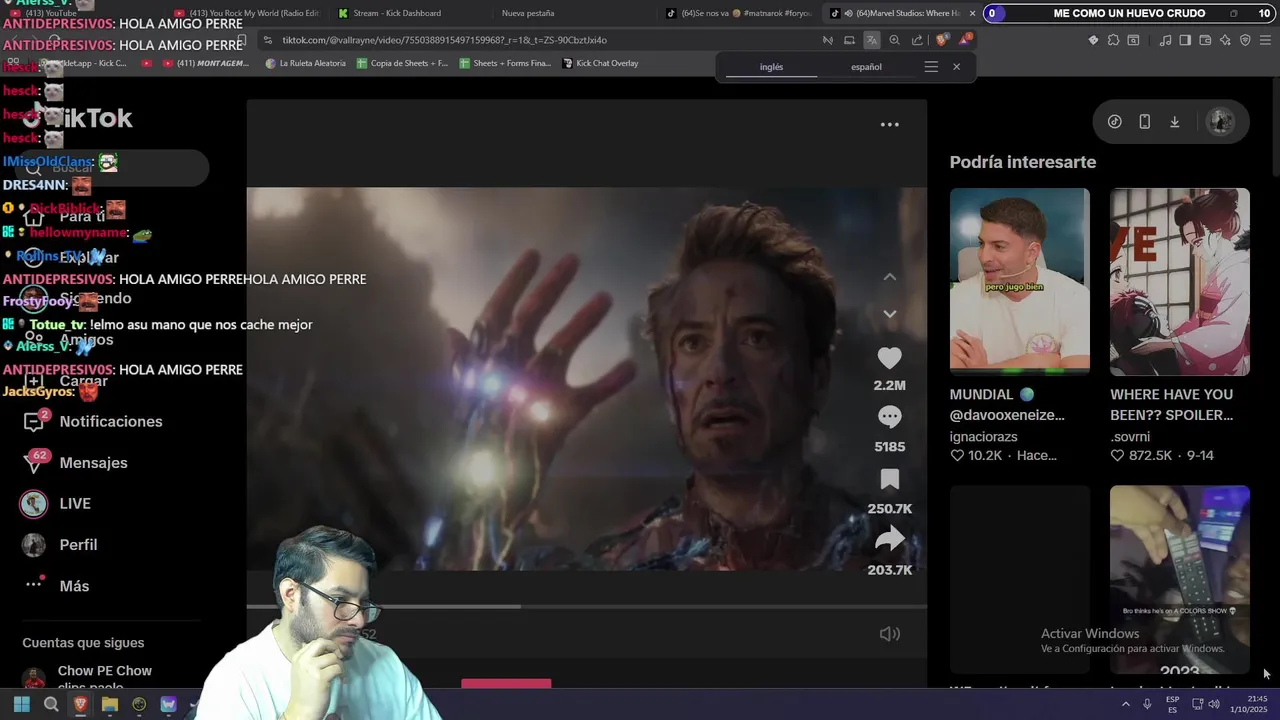The image size is (1280, 720).
Task: Open comments via speech bubble icon
Action: [889, 416]
